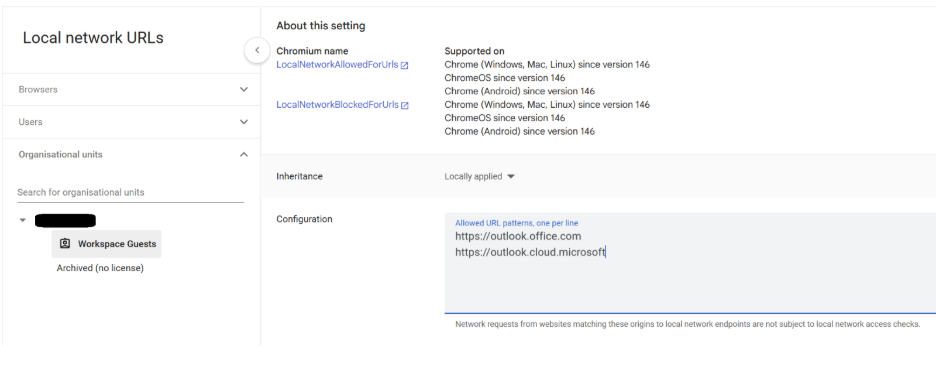Click the About this setting heading
Viewport: 936px width, 366px height.
pos(321,26)
